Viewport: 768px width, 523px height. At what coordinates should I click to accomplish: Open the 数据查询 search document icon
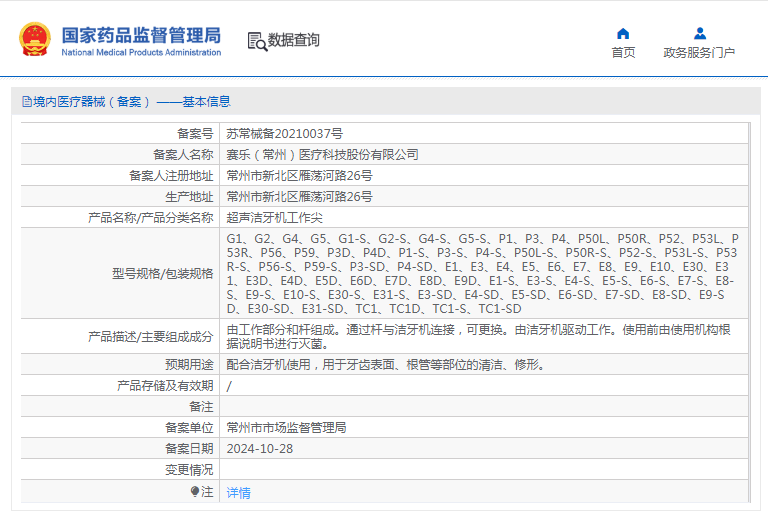pyautogui.click(x=257, y=42)
